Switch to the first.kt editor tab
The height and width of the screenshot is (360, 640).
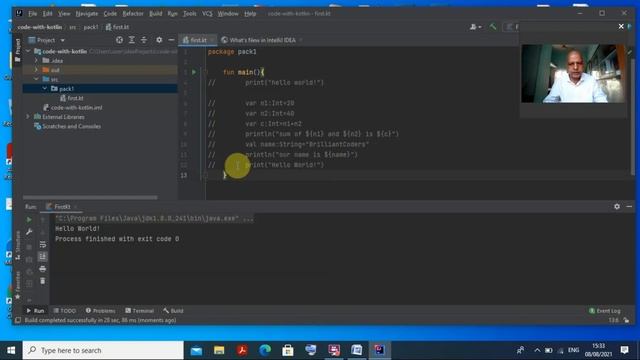coord(198,40)
